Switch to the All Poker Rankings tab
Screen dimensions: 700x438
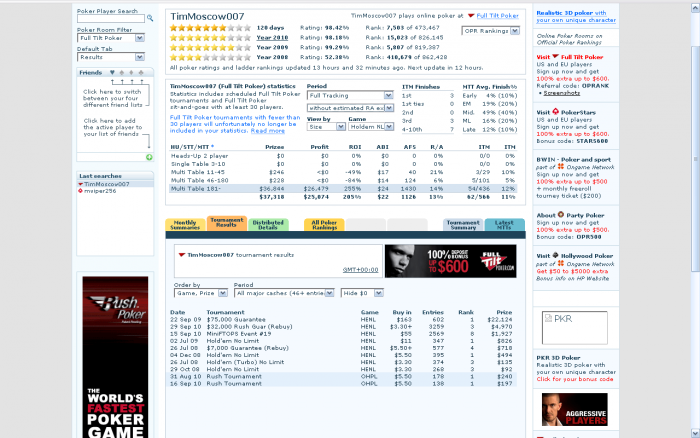324,225
